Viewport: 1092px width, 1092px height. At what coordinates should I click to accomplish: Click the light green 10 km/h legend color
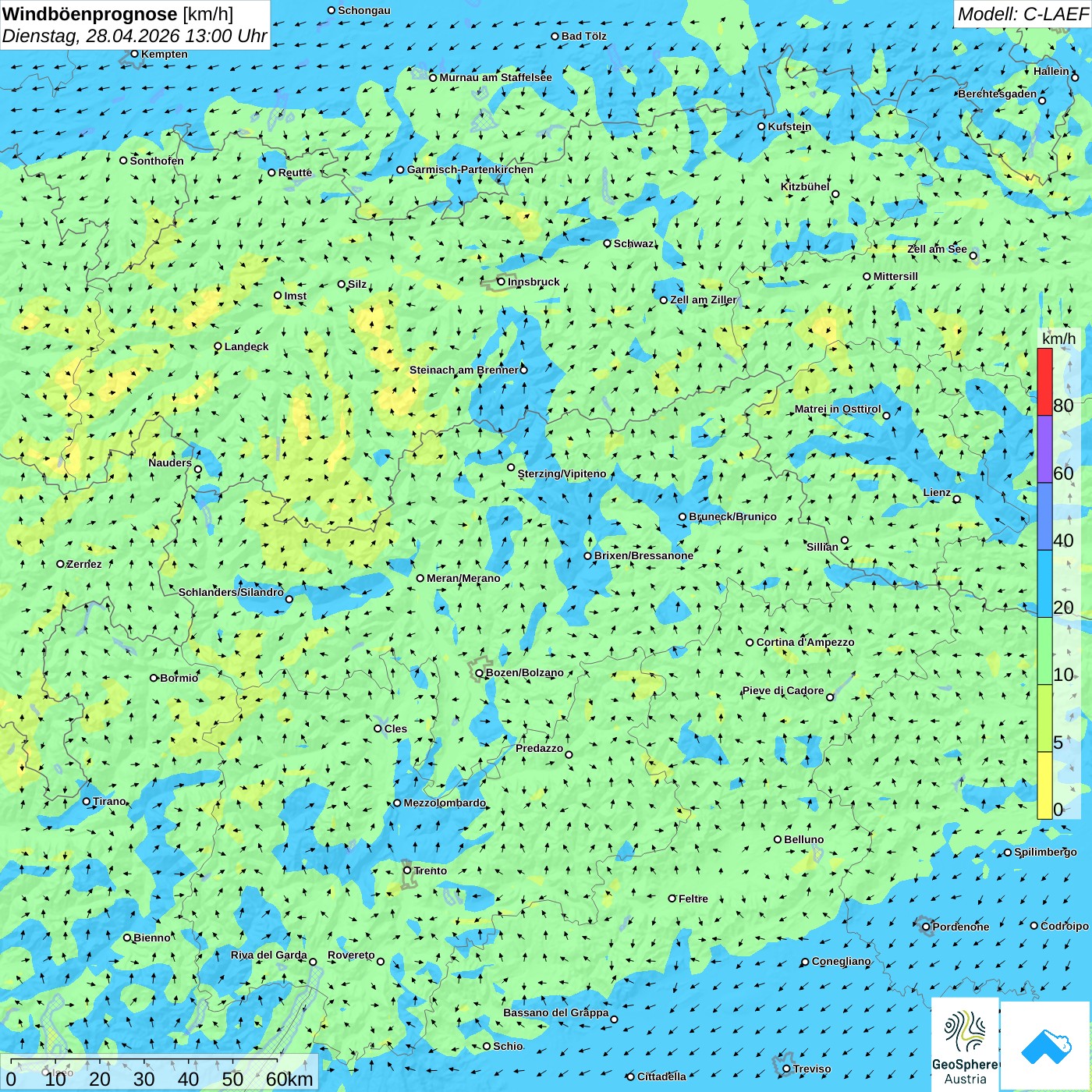coord(1044,651)
